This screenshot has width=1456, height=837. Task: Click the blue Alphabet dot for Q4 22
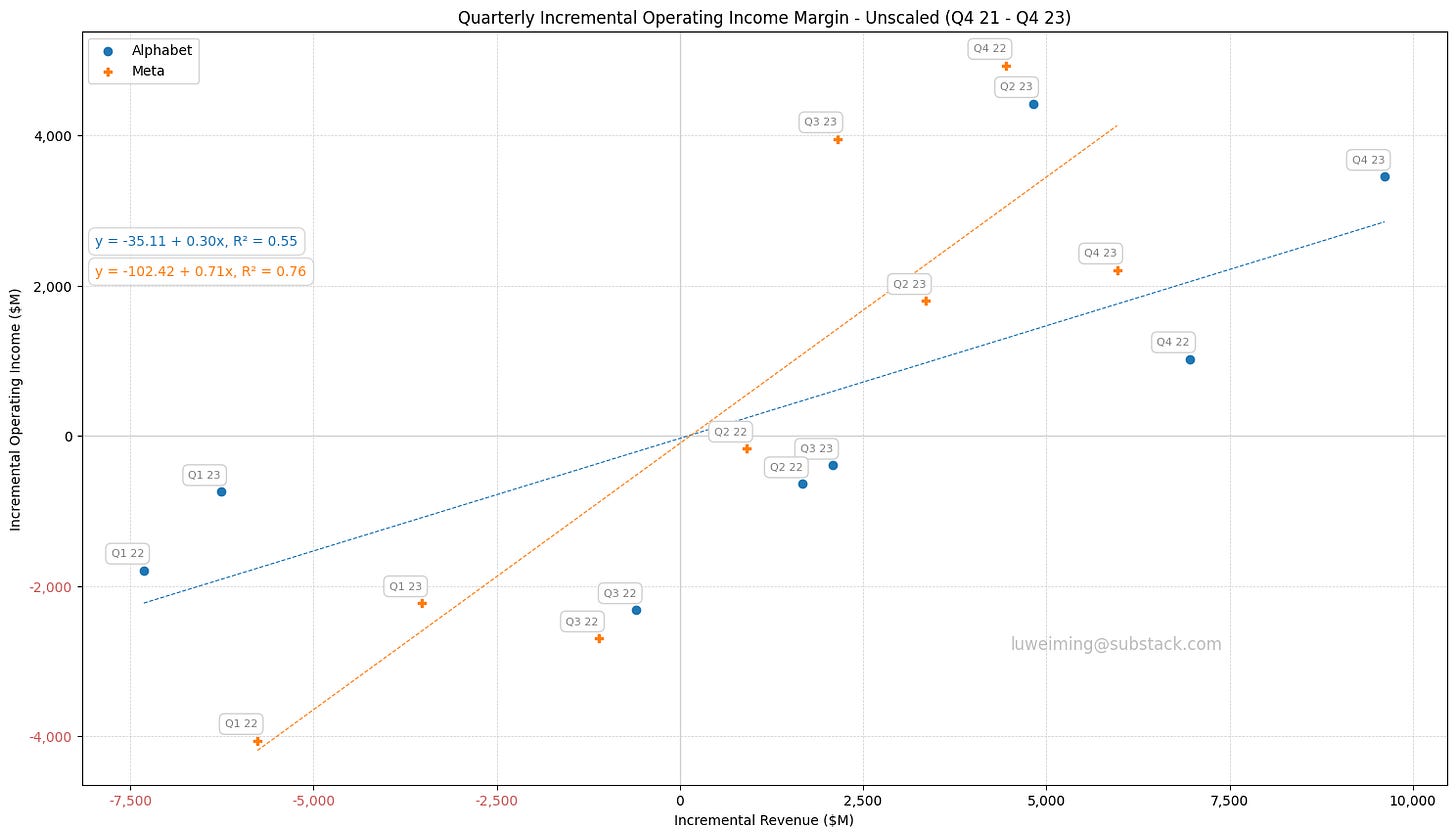point(1190,360)
